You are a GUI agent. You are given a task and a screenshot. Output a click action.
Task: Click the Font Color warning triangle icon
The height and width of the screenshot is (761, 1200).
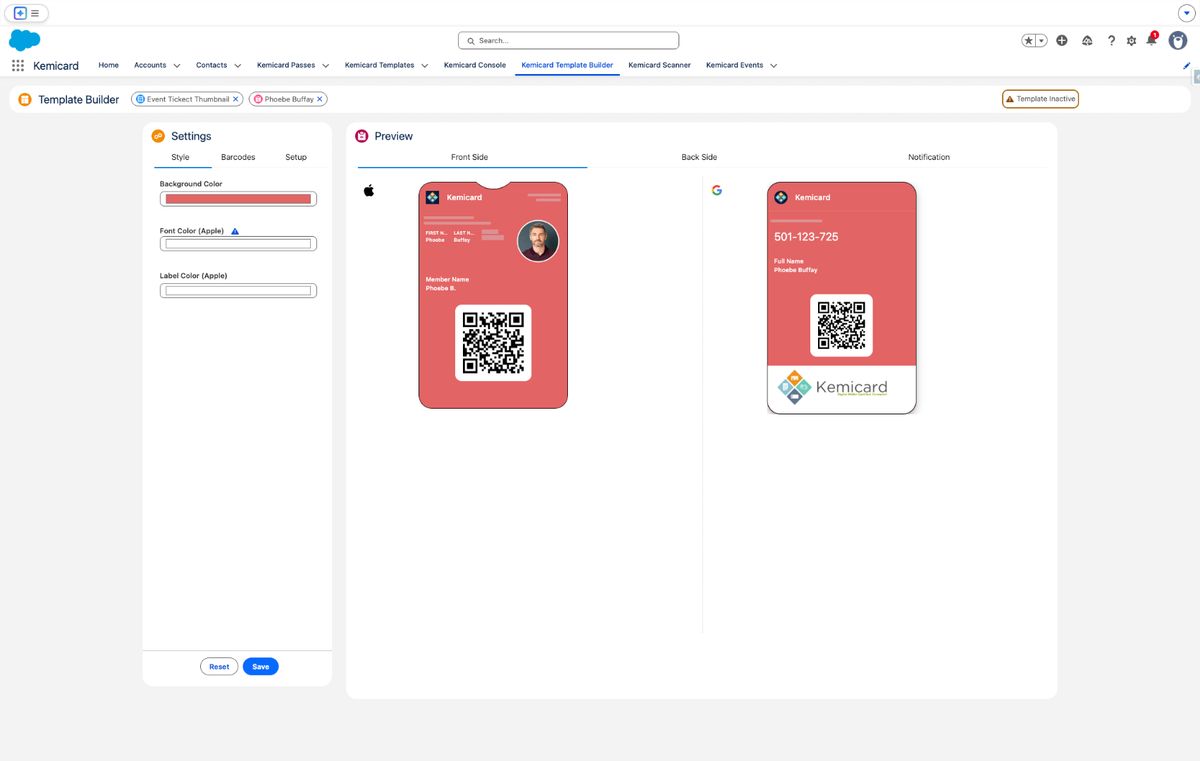pos(235,231)
